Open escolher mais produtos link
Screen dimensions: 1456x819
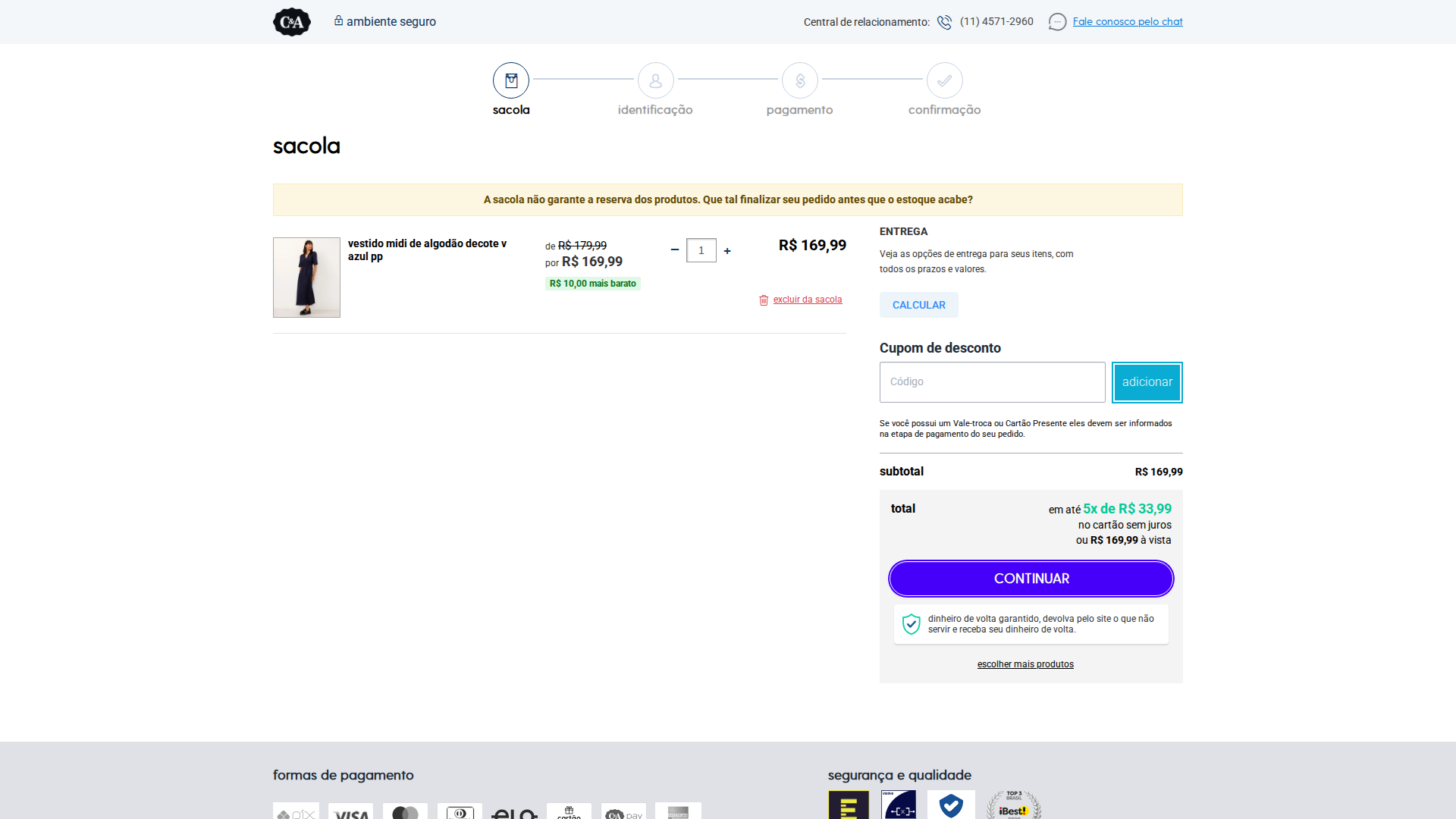(1025, 664)
